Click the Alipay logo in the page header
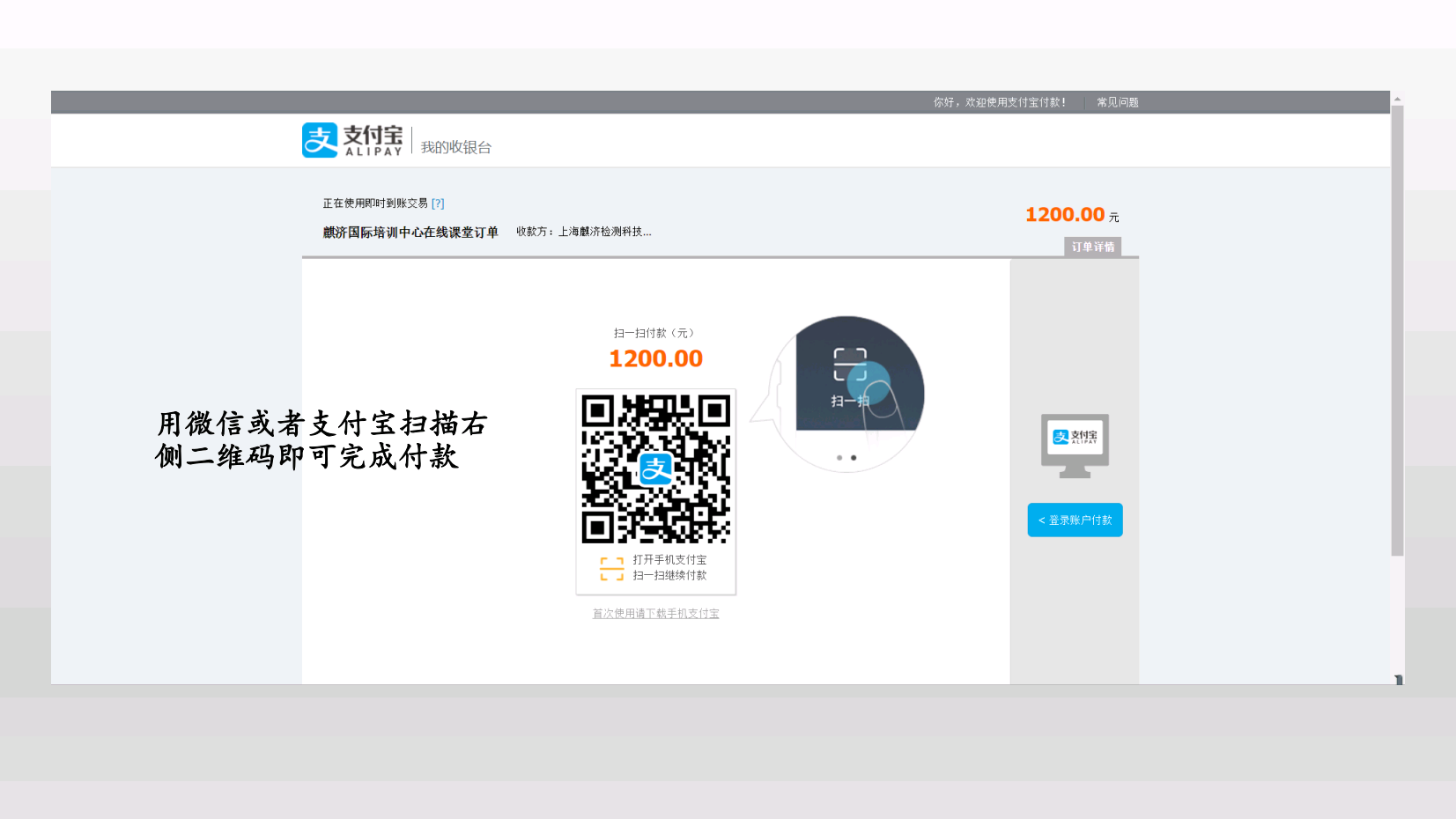This screenshot has width=1456, height=819. tap(352, 140)
